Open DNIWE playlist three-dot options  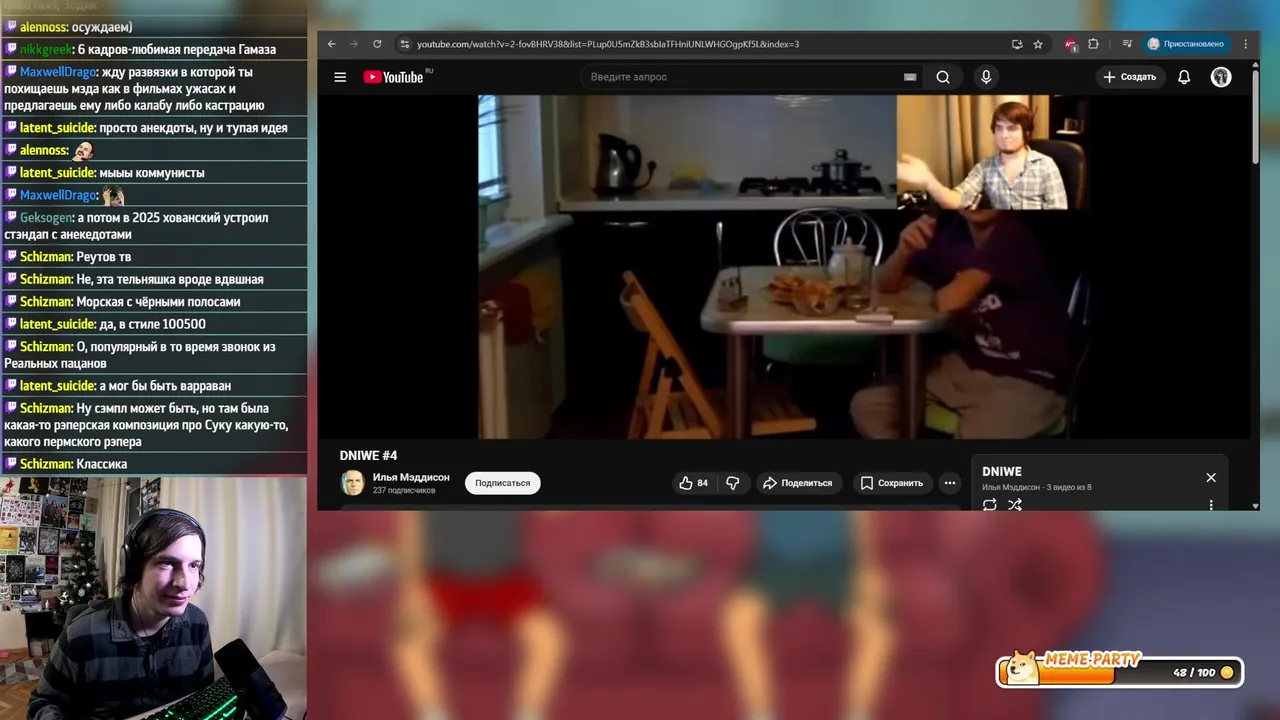coord(1211,505)
